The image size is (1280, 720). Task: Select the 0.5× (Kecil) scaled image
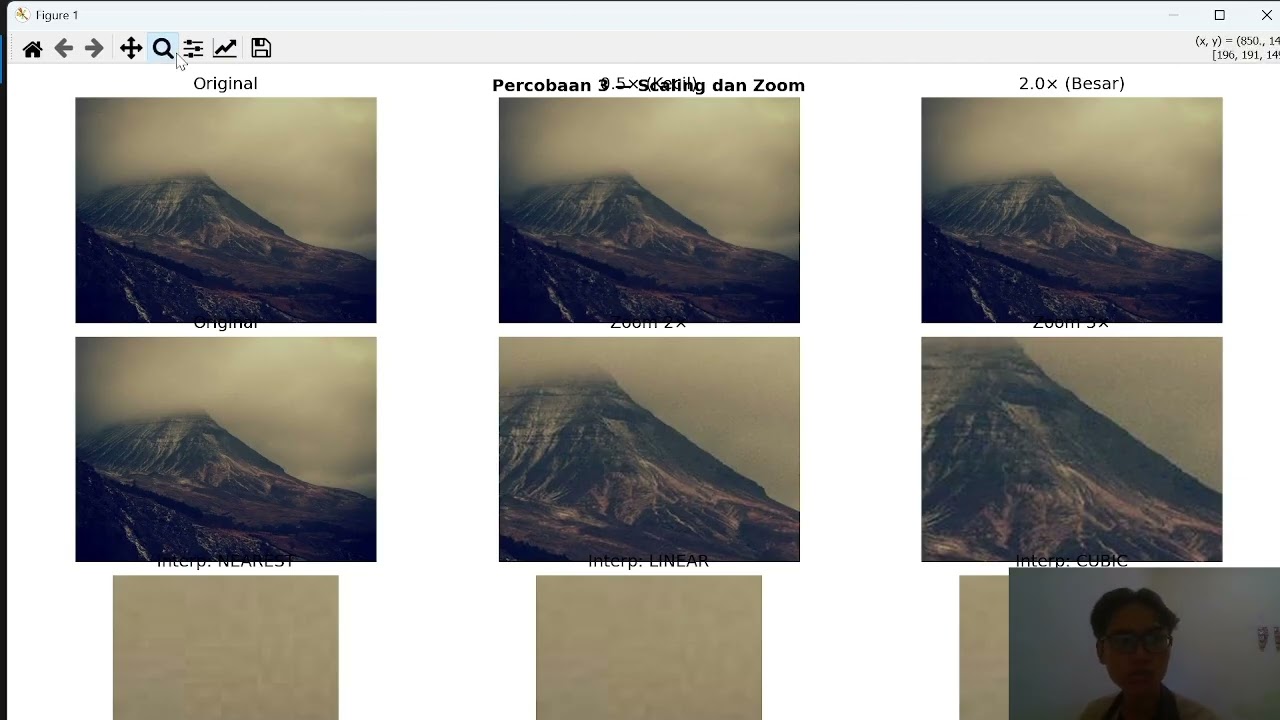(649, 210)
